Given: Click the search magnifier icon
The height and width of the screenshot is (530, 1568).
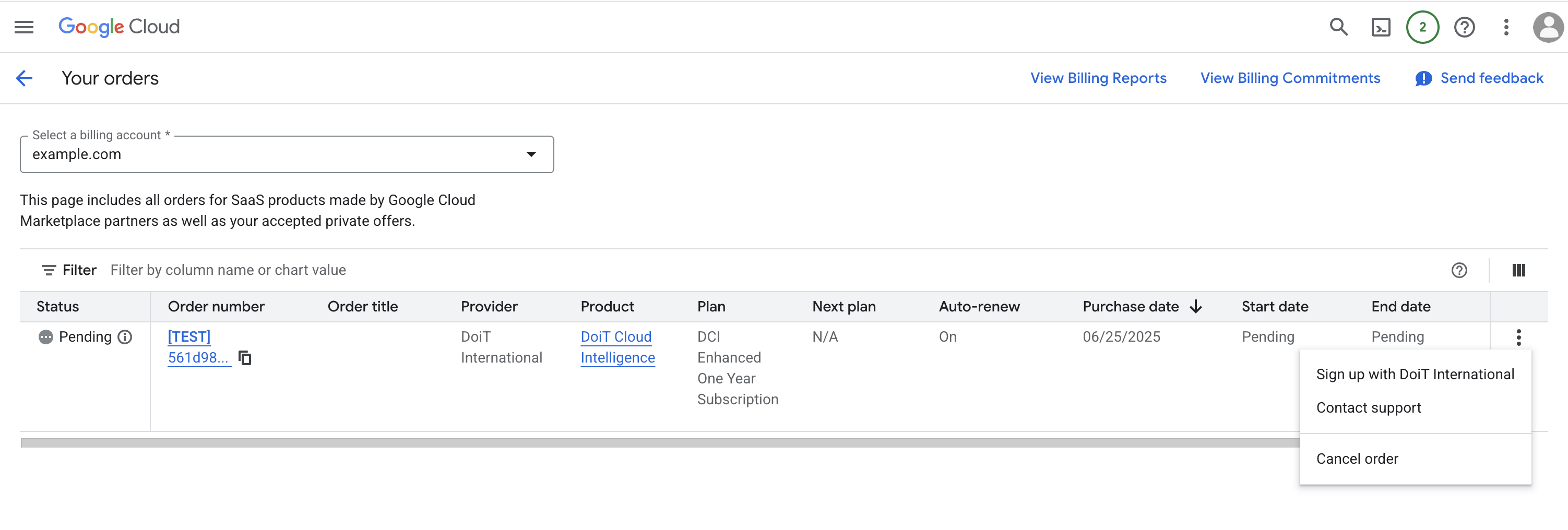Looking at the screenshot, I should (x=1338, y=27).
